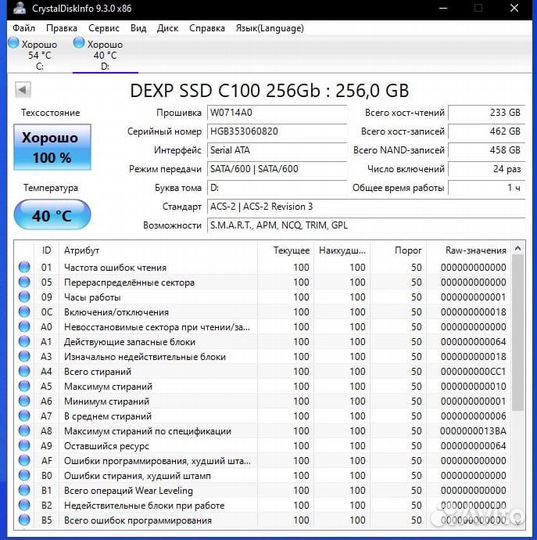Click status orb of attribute B1 row
Image resolution: width=537 pixels, height=540 pixels.
[x=24, y=490]
